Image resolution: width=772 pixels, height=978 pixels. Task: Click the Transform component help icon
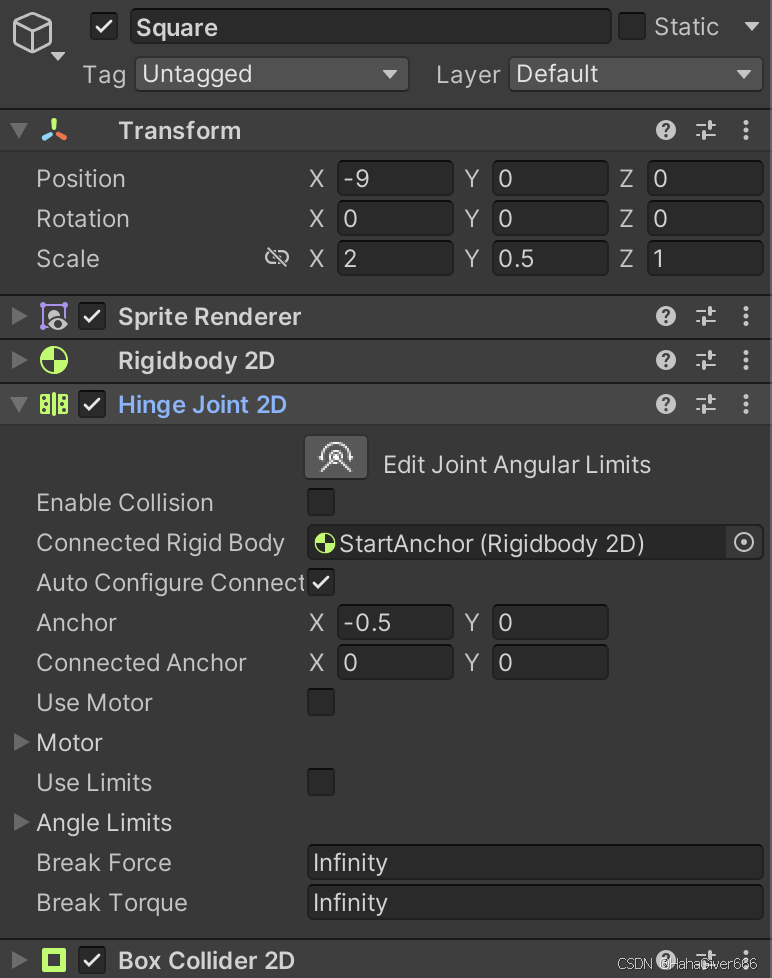[666, 130]
